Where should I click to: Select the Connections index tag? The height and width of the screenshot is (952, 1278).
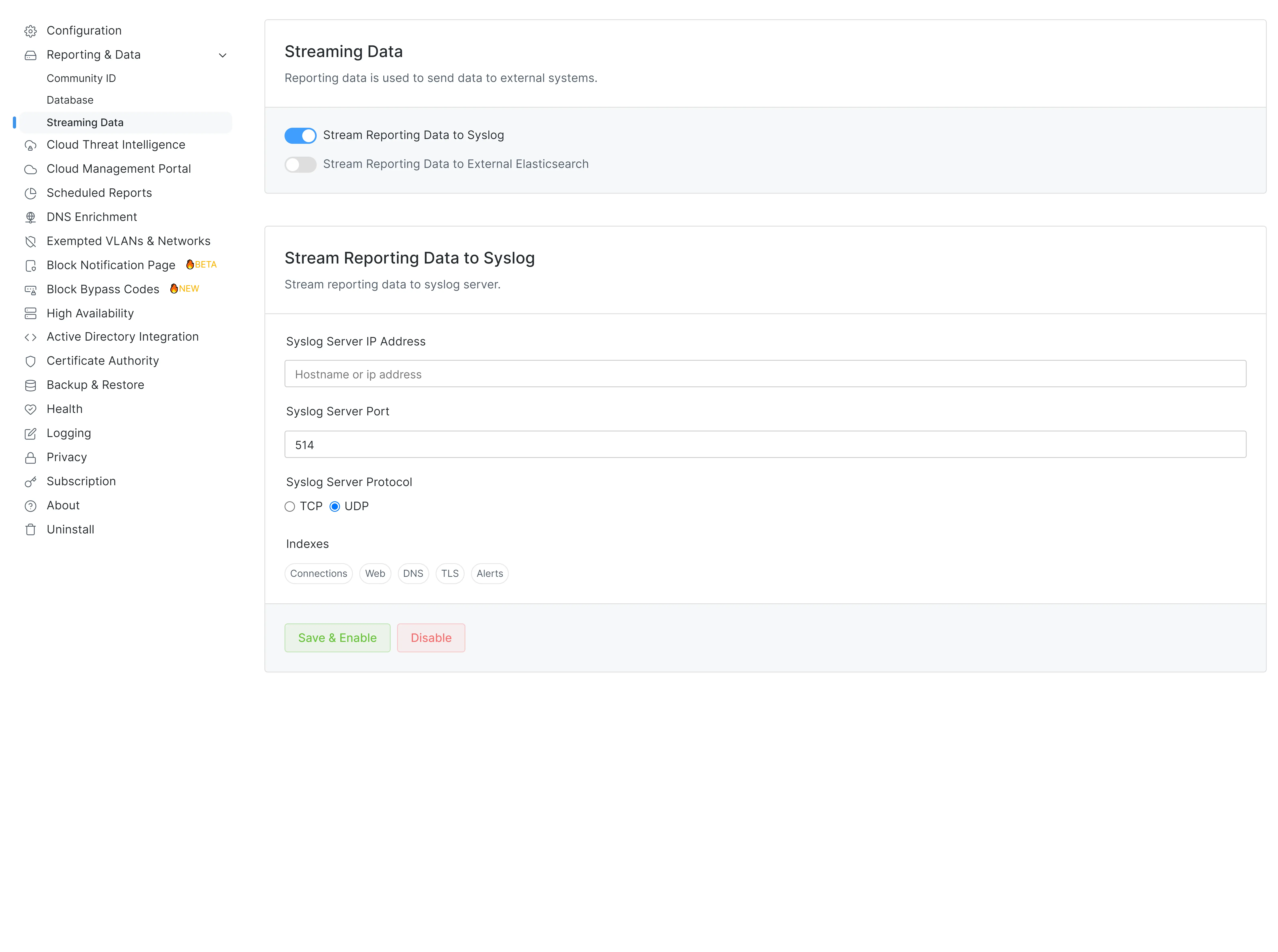click(318, 573)
